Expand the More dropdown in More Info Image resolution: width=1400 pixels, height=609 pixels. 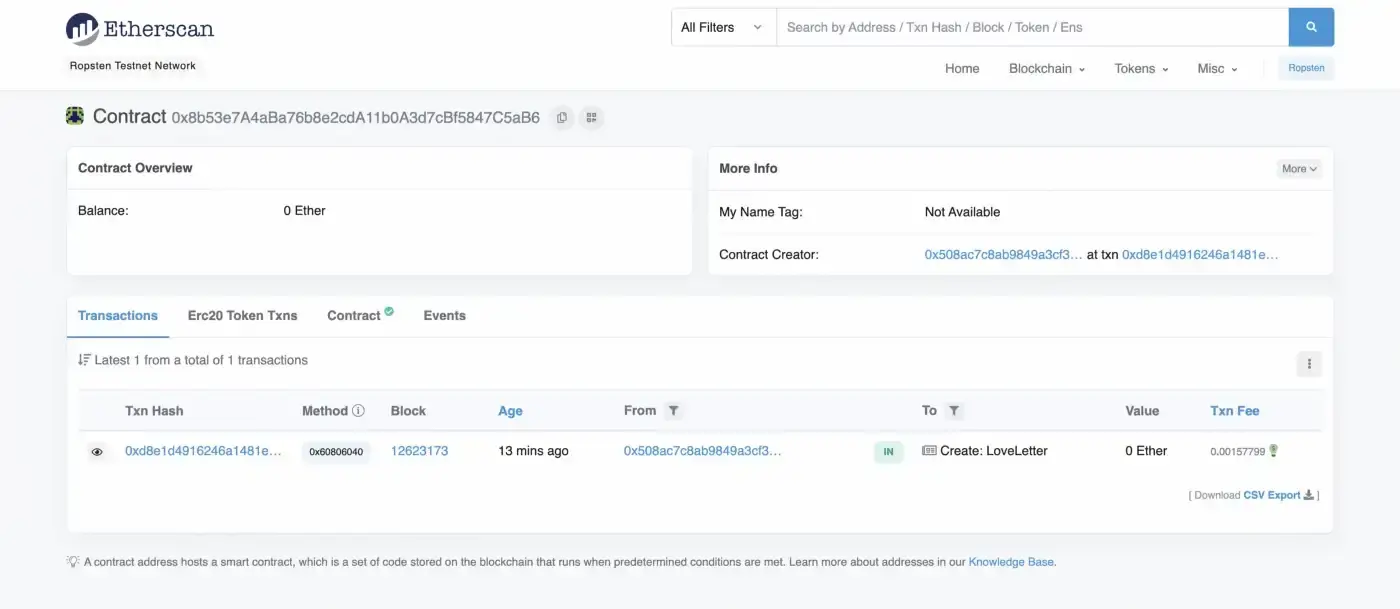[x=1299, y=169]
